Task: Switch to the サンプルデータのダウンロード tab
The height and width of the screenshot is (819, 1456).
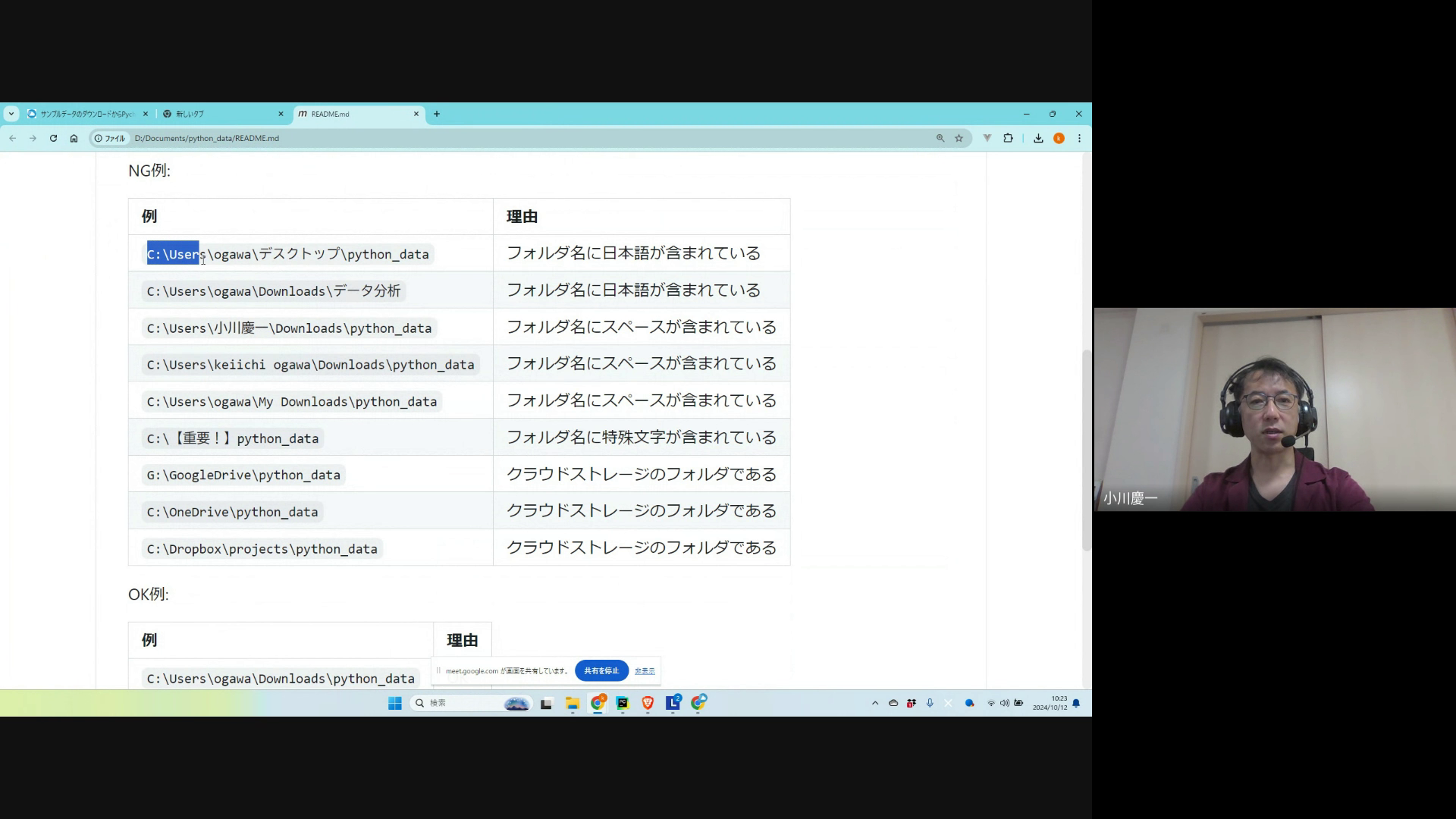Action: [x=85, y=114]
